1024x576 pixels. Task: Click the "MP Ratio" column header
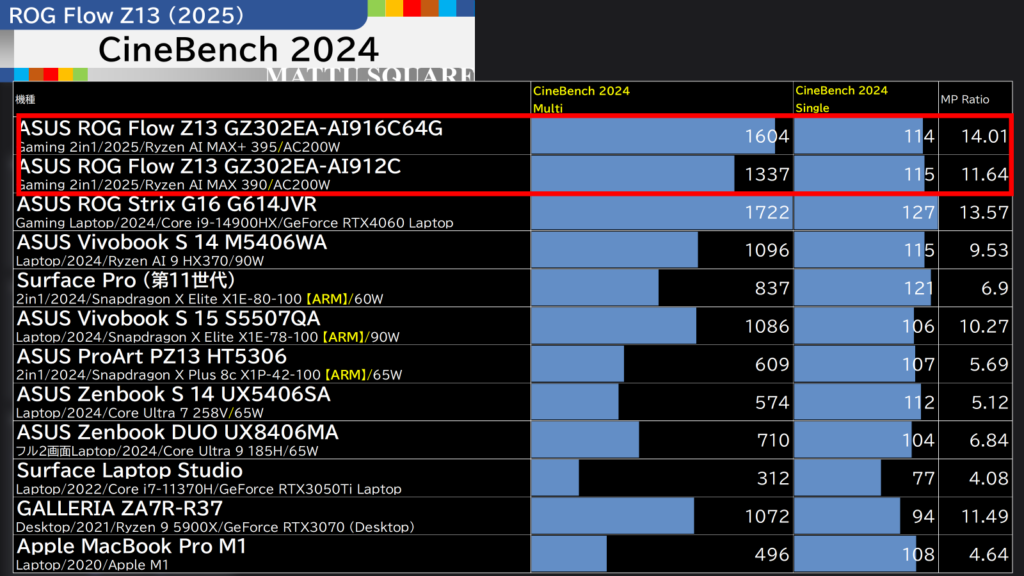pos(965,99)
